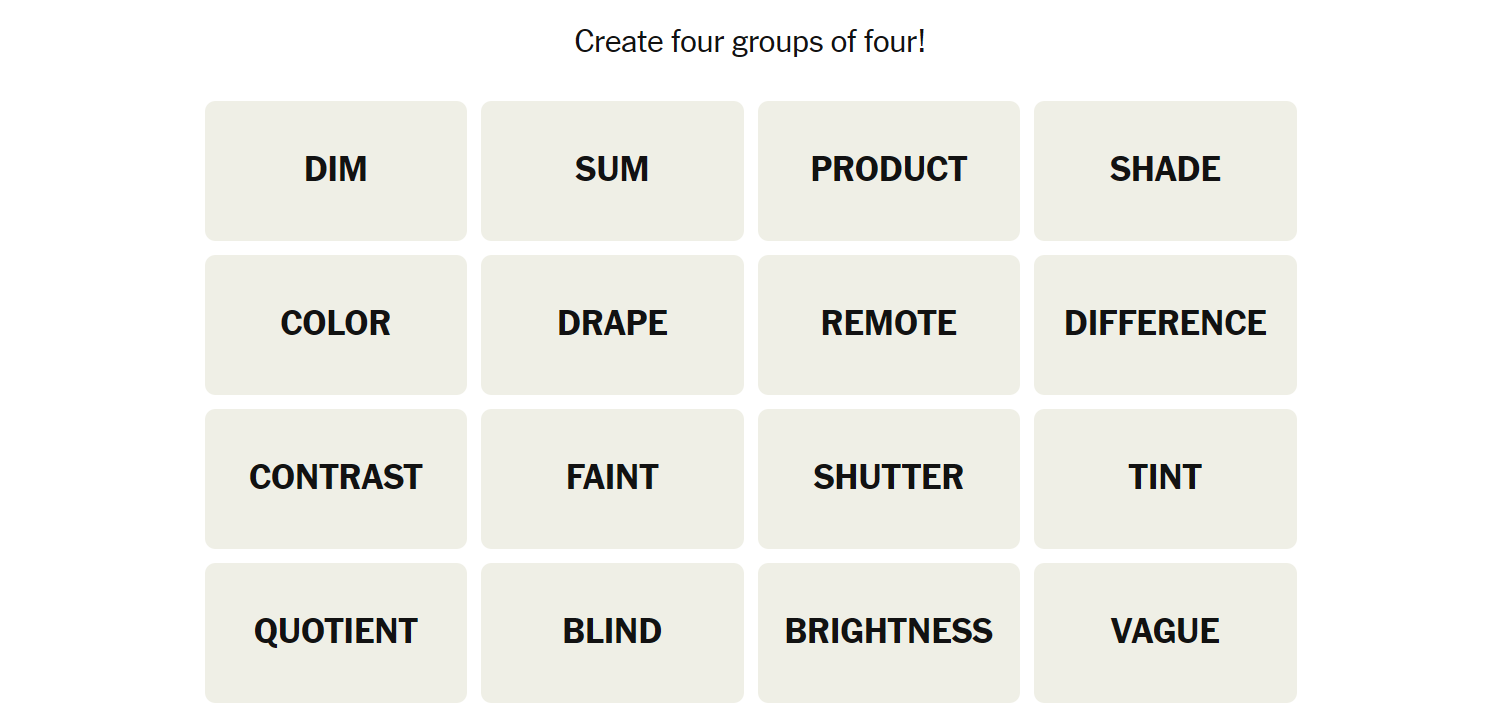Click the PRODUCT tile
This screenshot has width=1500, height=717.
889,170
